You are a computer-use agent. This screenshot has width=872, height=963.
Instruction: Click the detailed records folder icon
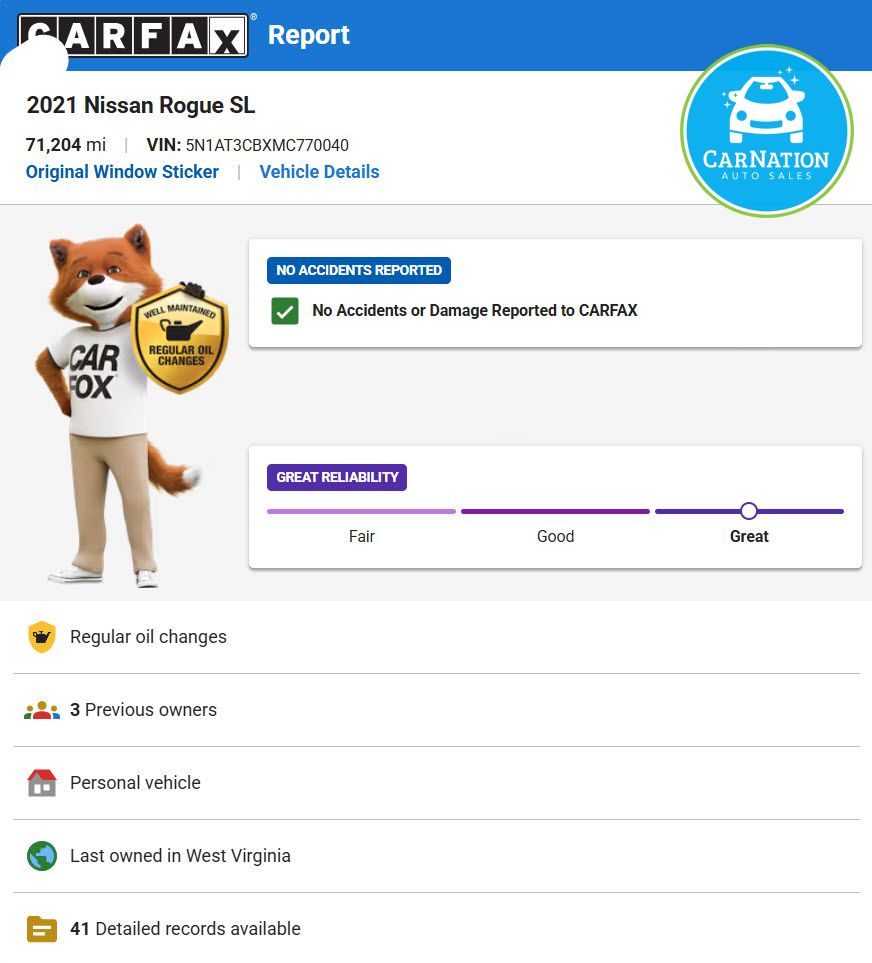[x=42, y=929]
